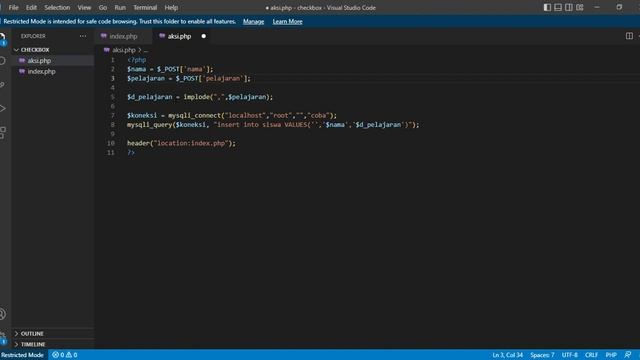The height and width of the screenshot is (360, 640).
Task: Click the PHP icon in the breadcrumb
Action: 107,50
